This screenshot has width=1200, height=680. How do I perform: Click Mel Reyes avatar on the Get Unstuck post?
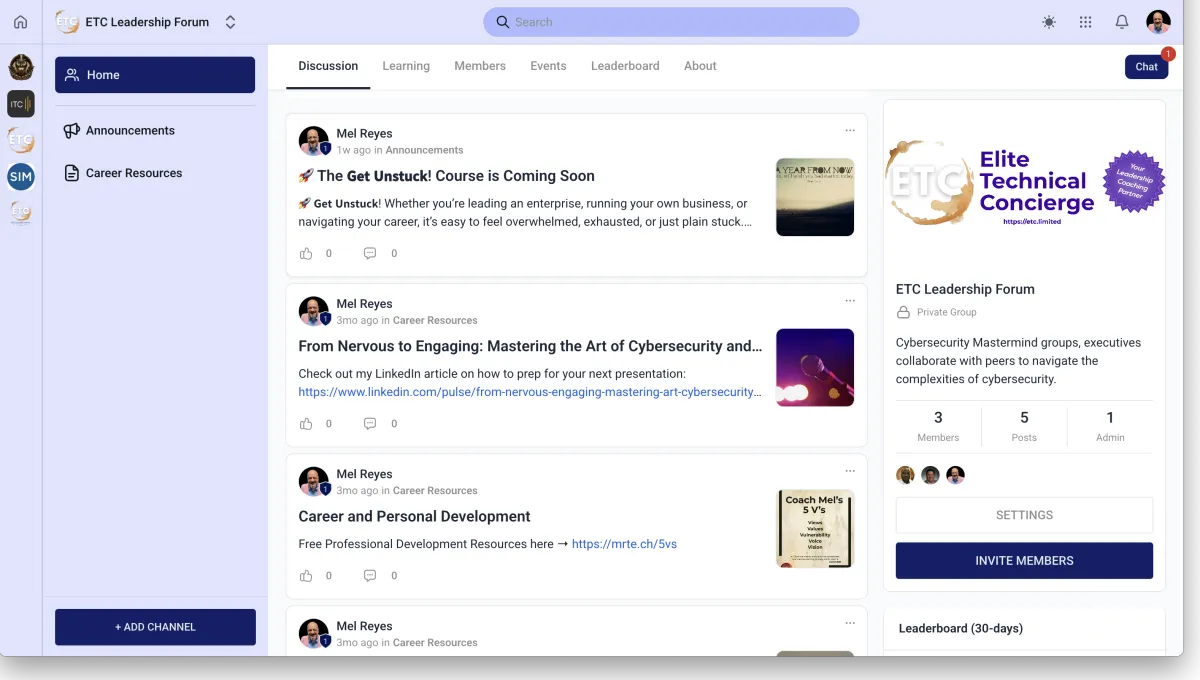pyautogui.click(x=314, y=141)
